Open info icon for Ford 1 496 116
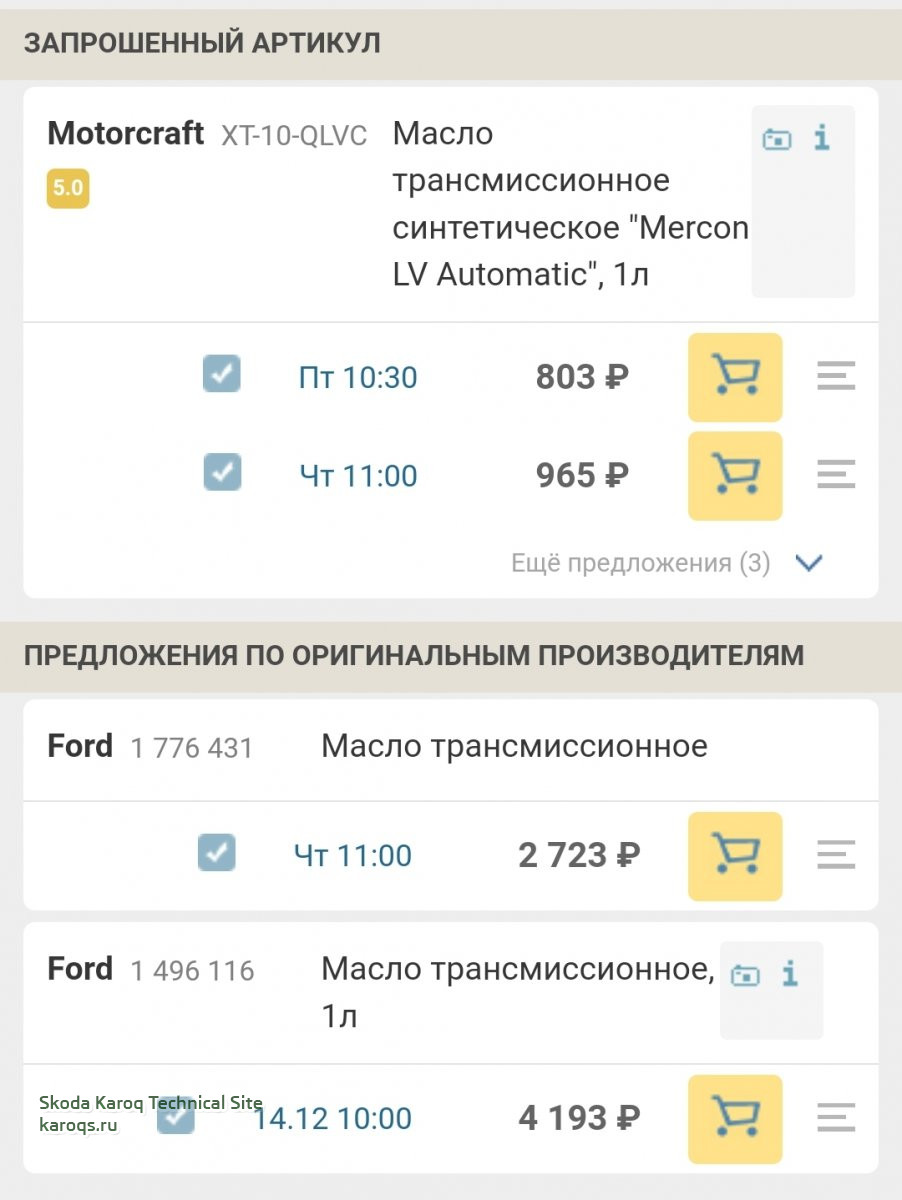The height and width of the screenshot is (1200, 902). click(x=790, y=974)
